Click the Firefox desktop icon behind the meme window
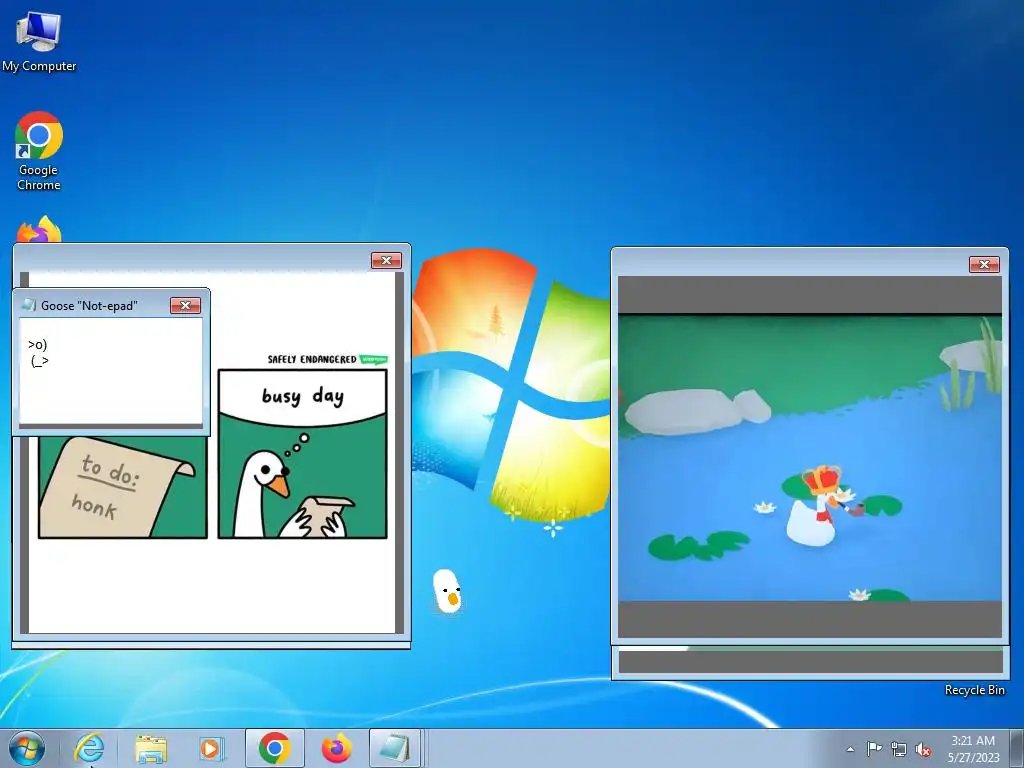The height and width of the screenshot is (768, 1024). click(x=39, y=230)
